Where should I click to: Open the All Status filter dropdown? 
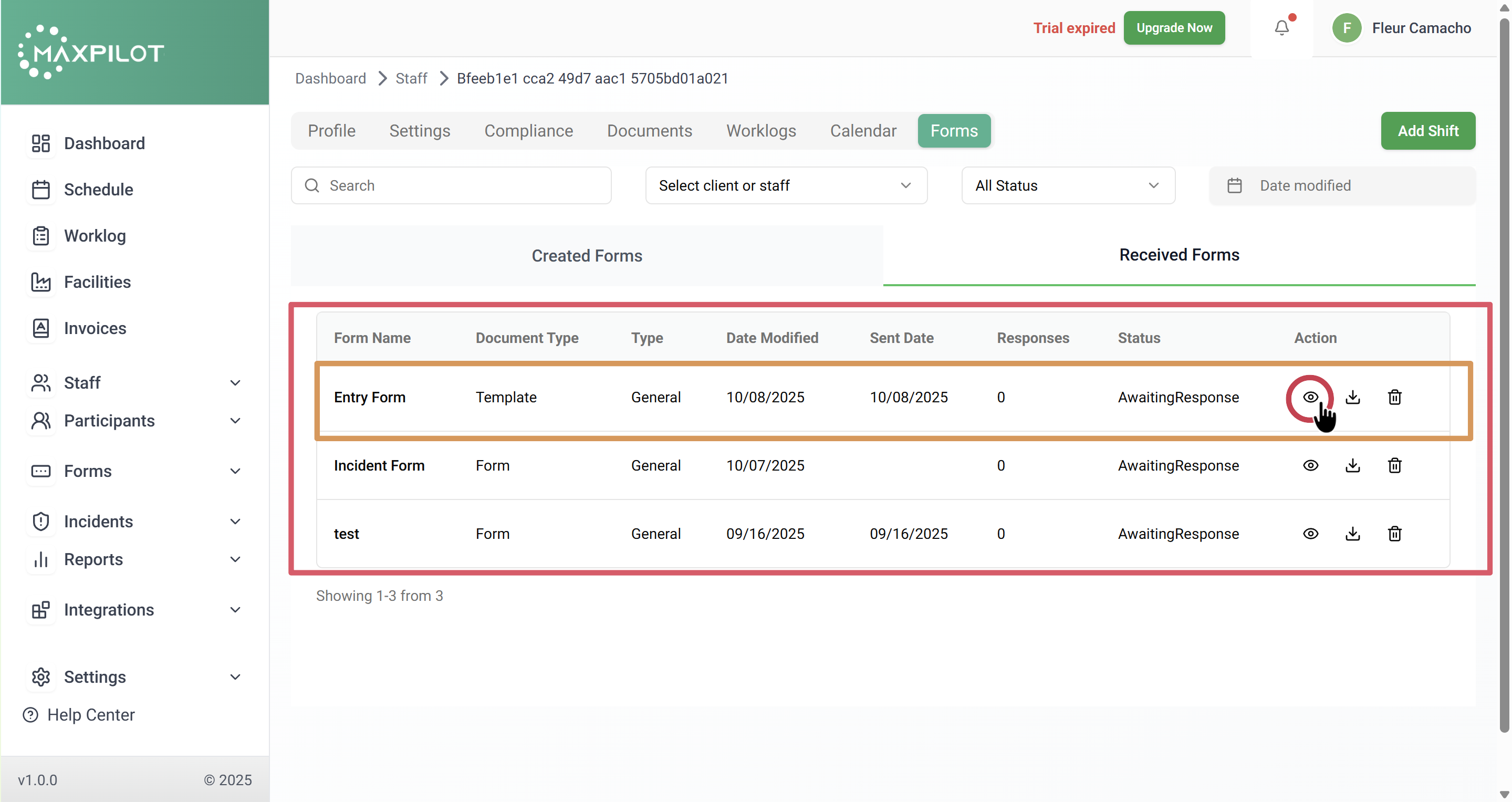(x=1068, y=185)
